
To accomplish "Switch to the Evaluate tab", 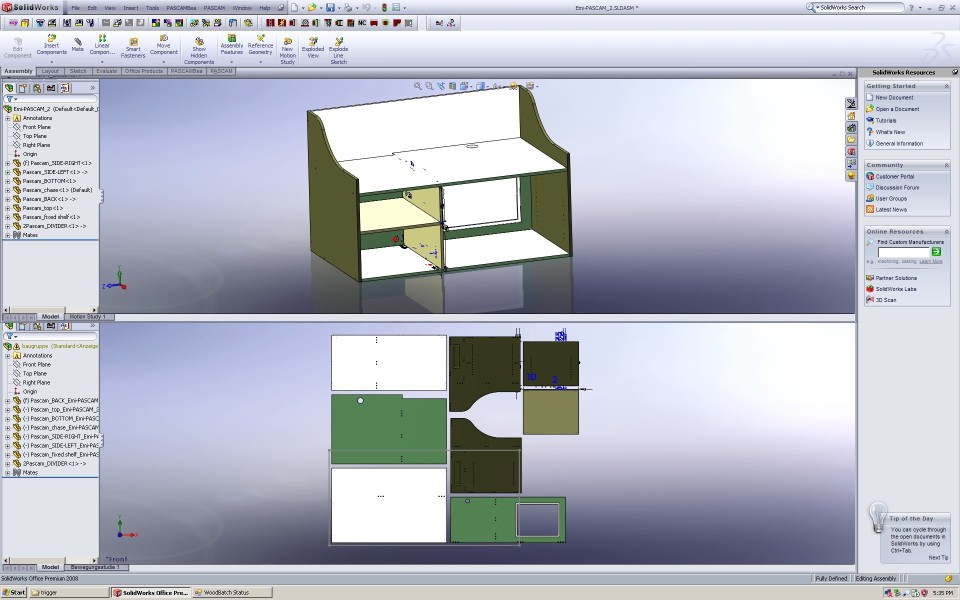I will click(x=107, y=71).
